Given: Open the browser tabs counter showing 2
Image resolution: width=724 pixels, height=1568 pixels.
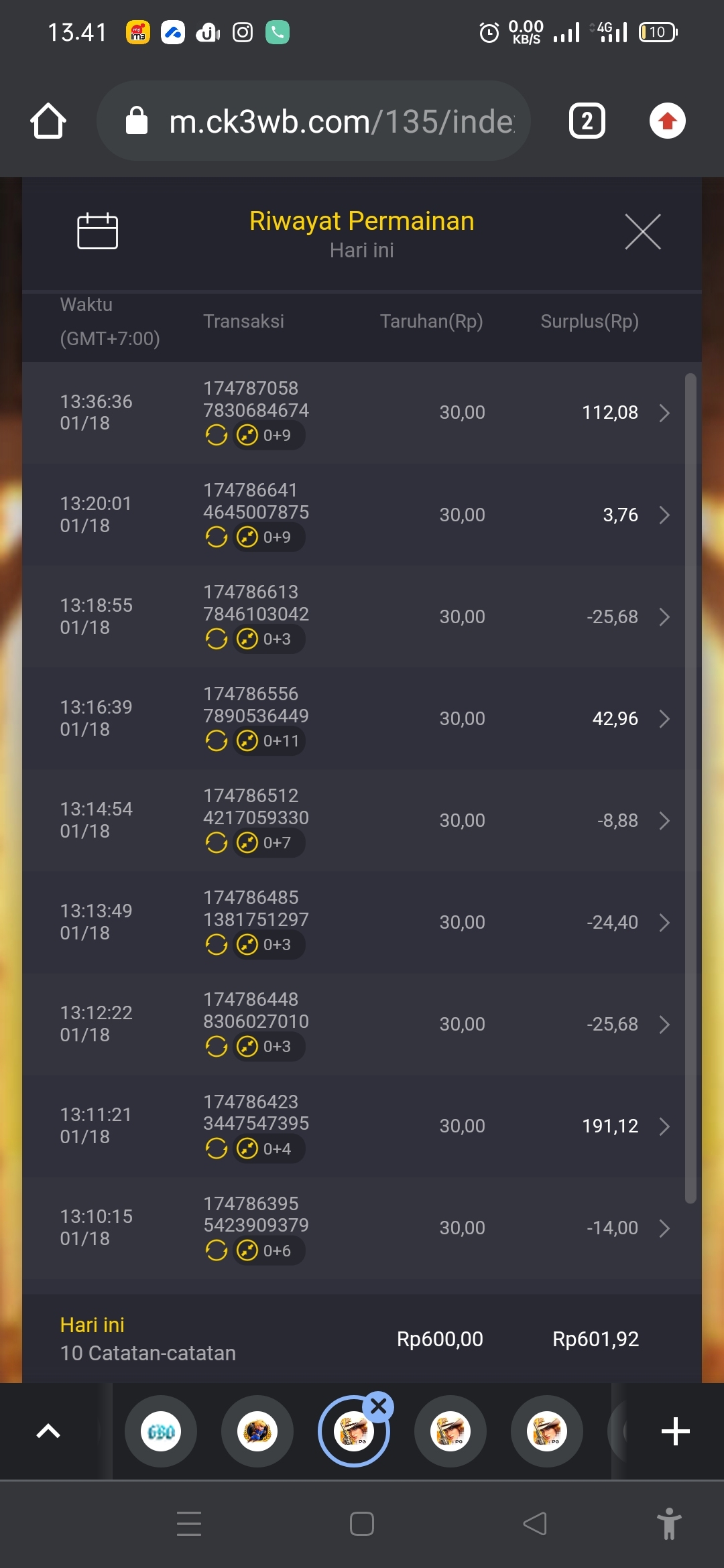Looking at the screenshot, I should pos(587,121).
